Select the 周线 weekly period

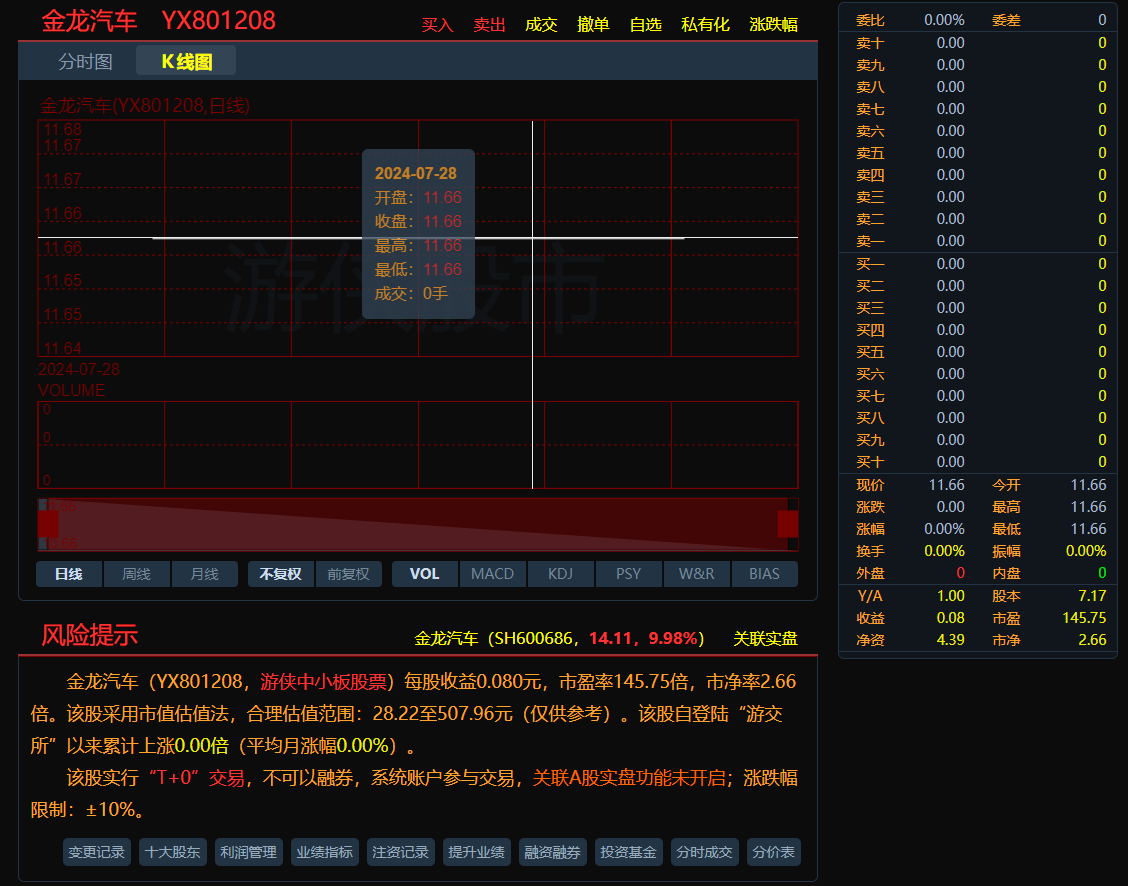(137, 574)
